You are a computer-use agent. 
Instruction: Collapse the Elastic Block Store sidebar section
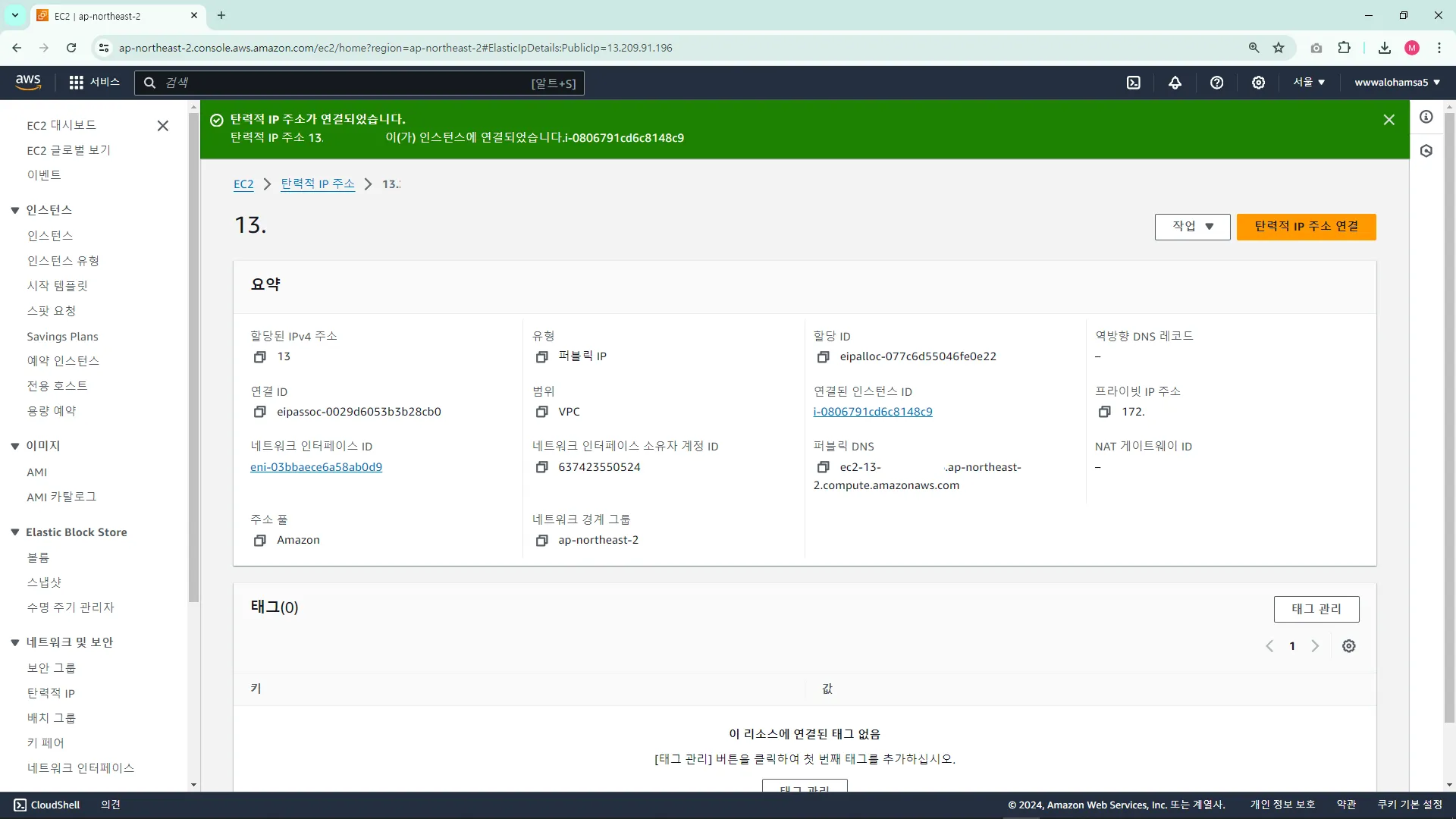coord(15,532)
